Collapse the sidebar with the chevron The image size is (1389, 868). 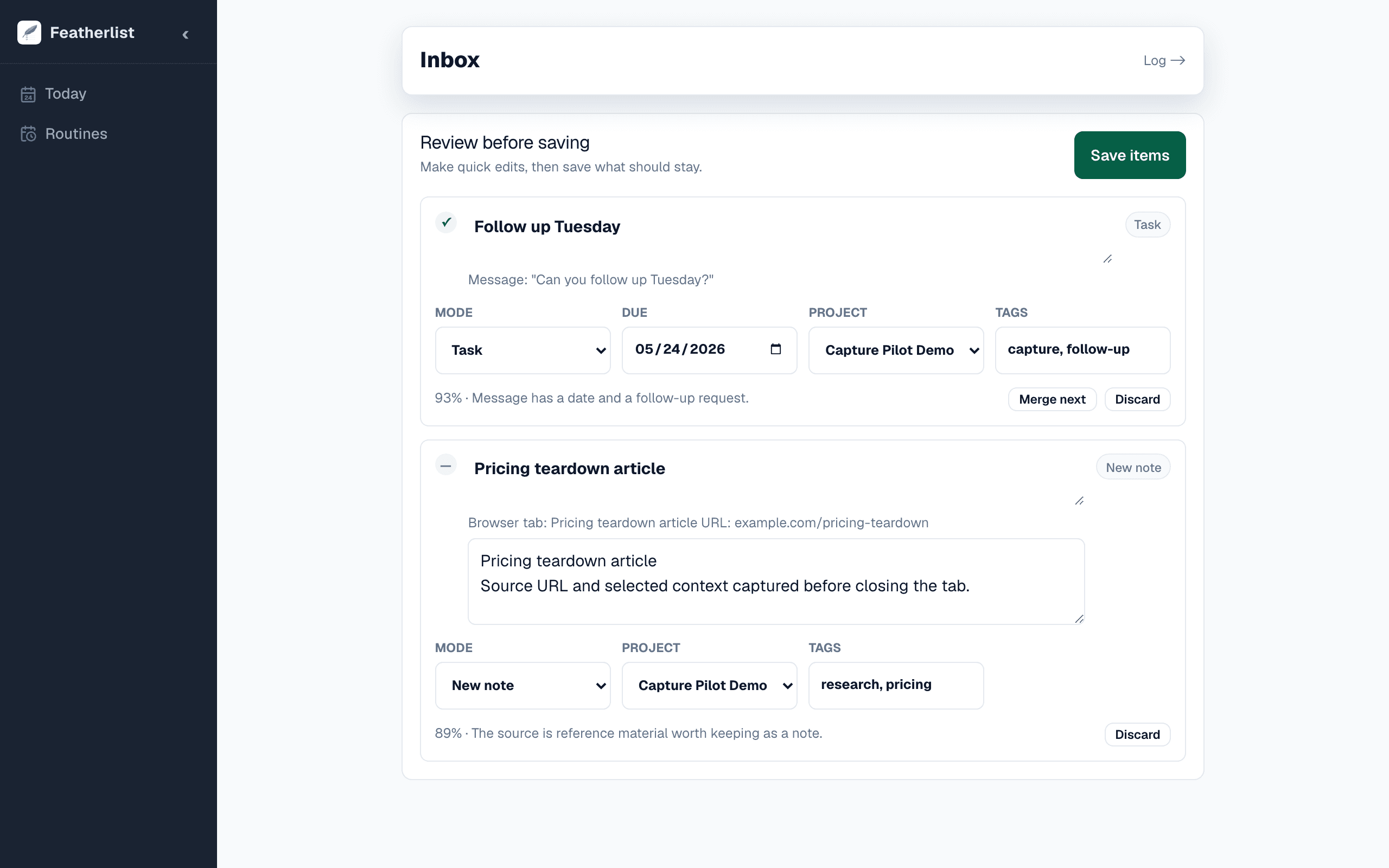tap(186, 34)
